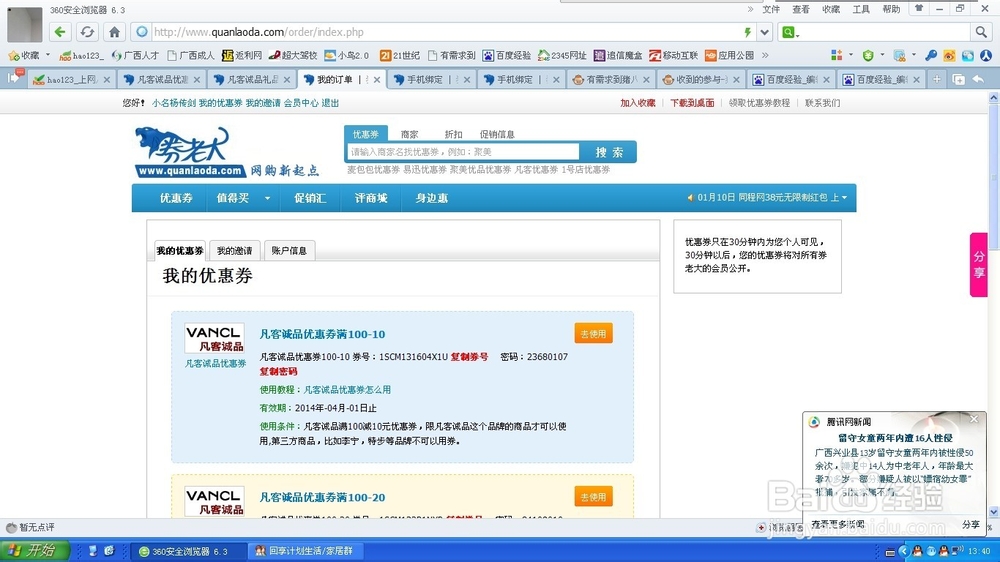Click the magnifier in the browser search box
Image resolution: width=1000 pixels, height=562 pixels.
(x=981, y=32)
